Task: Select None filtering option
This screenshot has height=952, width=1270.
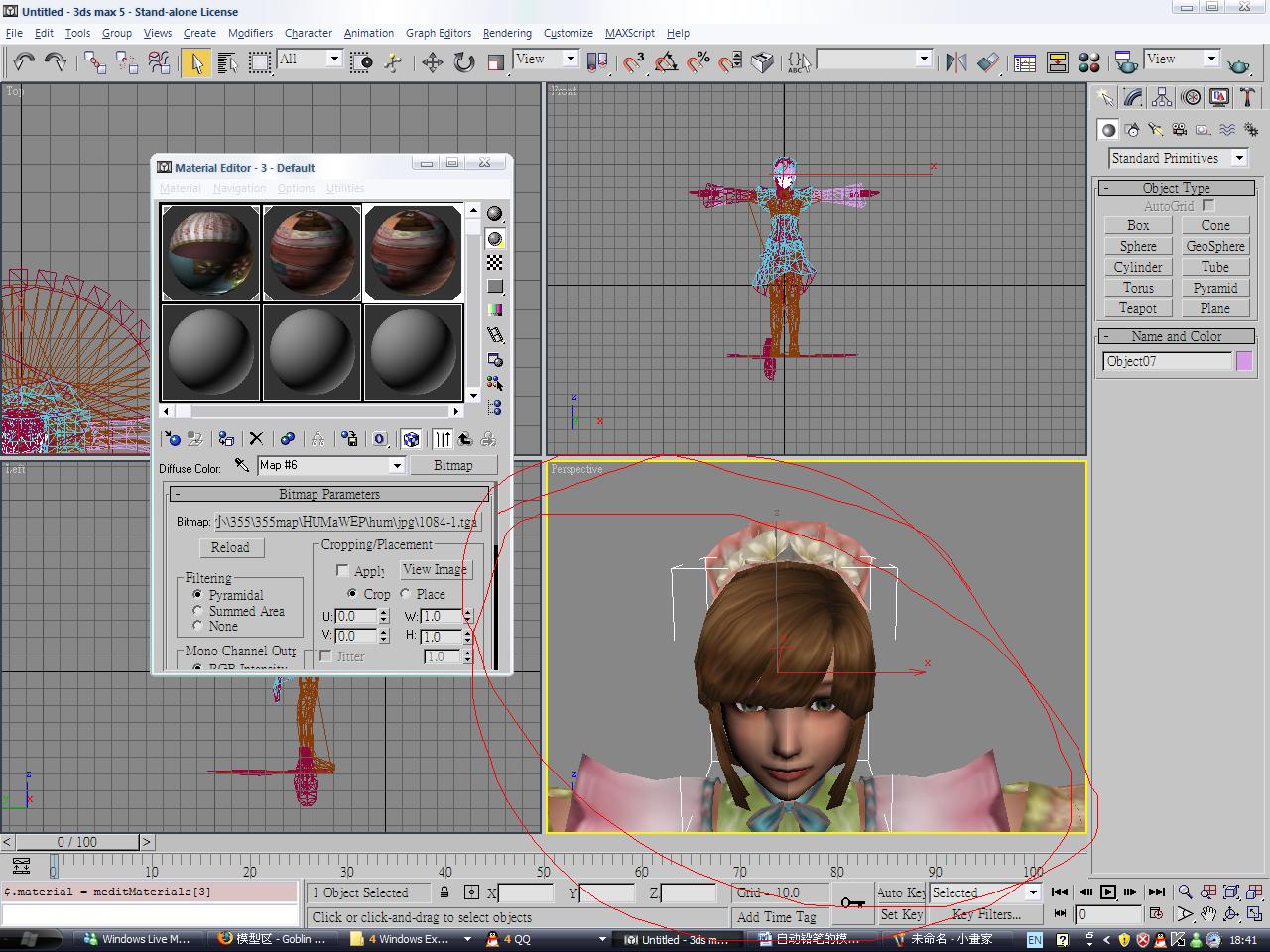Action: (197, 626)
